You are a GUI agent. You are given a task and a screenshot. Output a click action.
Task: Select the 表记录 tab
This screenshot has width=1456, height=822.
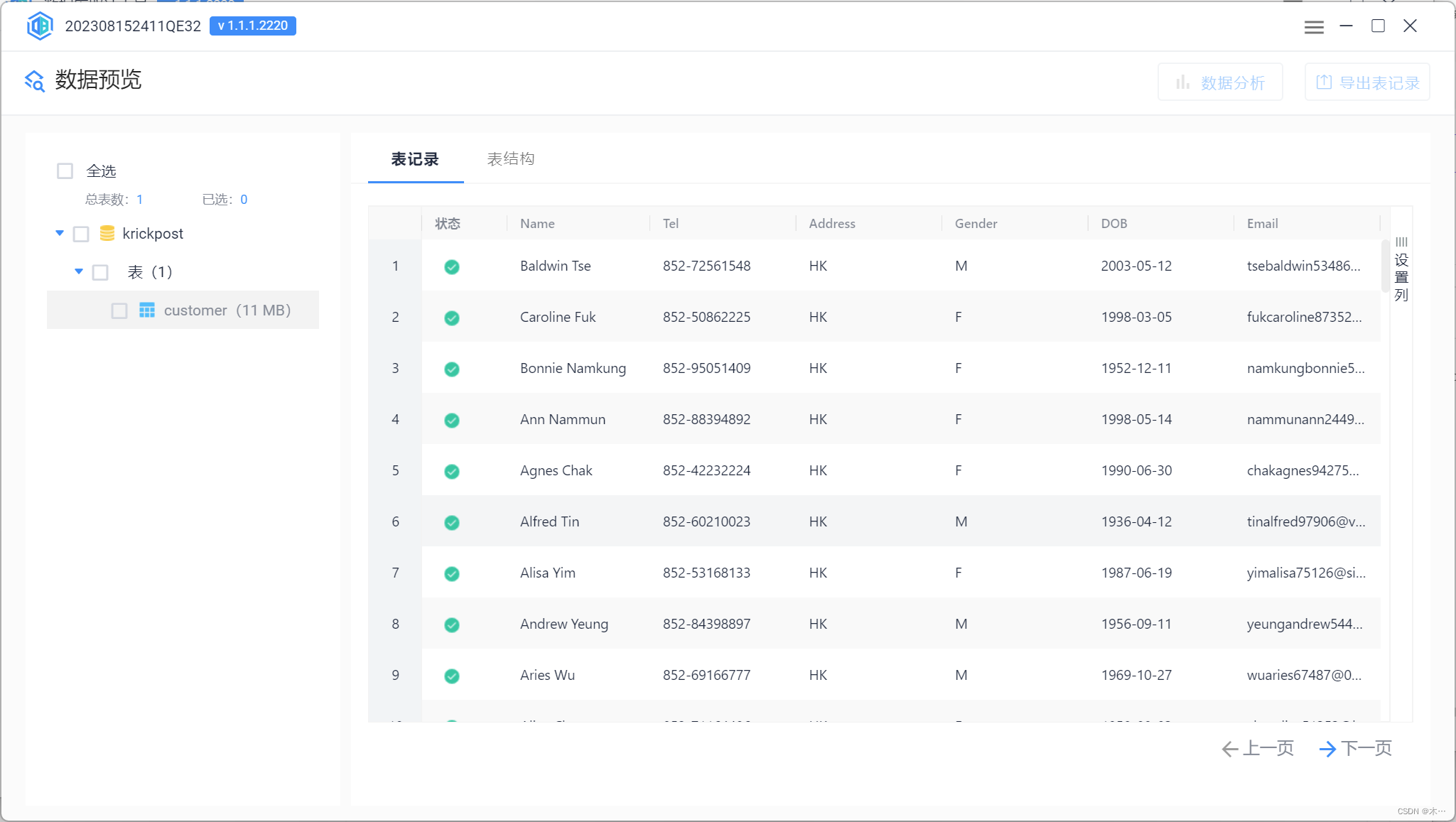[x=415, y=159]
